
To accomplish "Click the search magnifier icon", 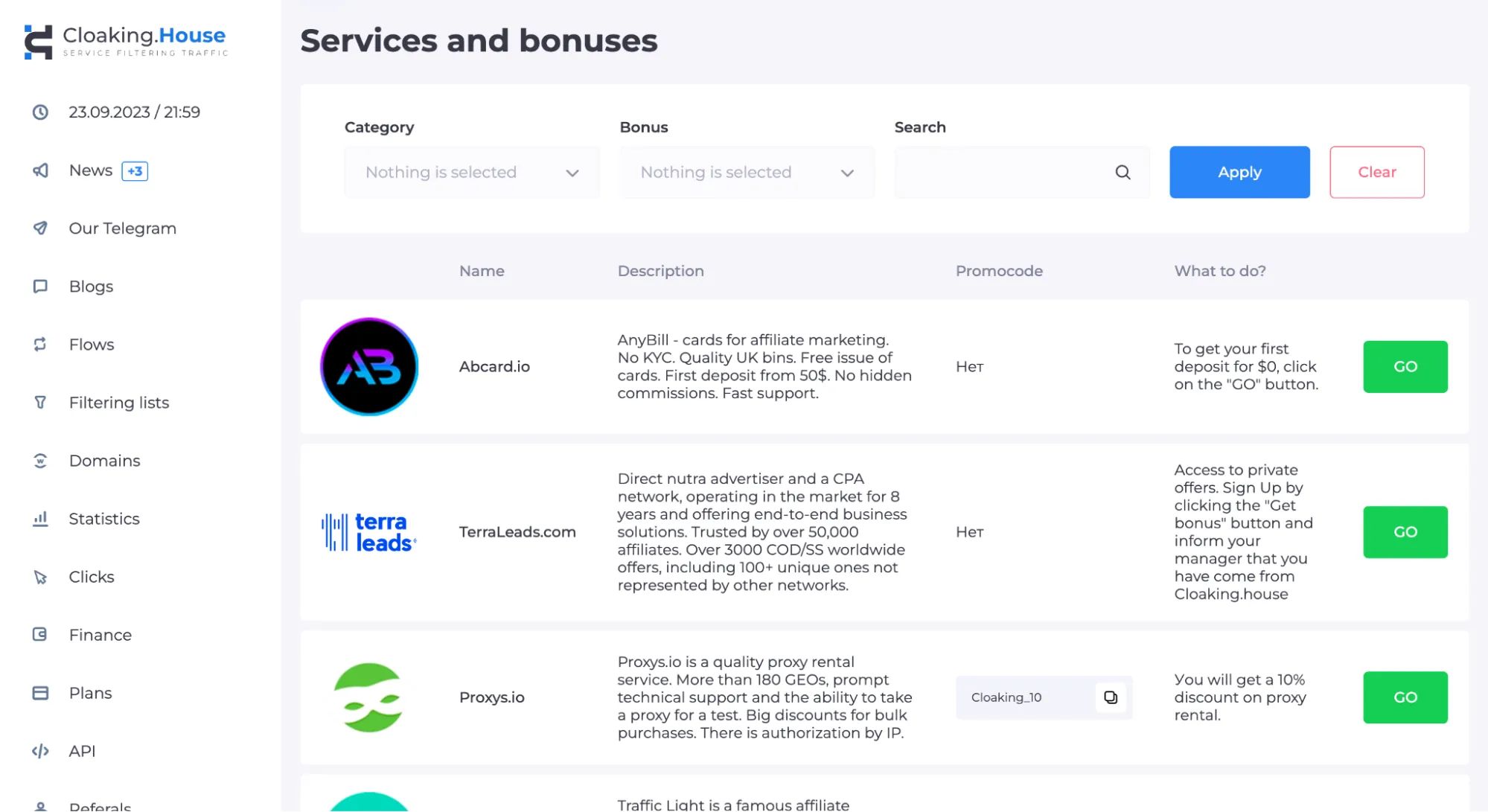I will coord(1123,173).
